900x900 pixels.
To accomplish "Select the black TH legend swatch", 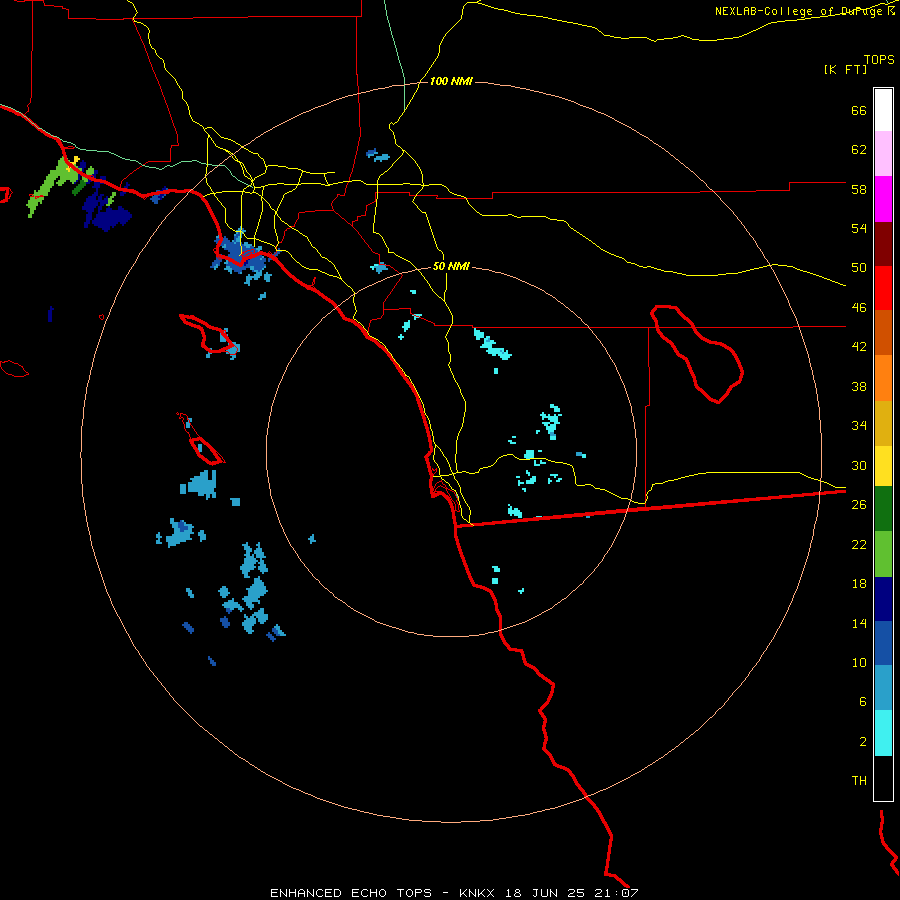I will 883,778.
